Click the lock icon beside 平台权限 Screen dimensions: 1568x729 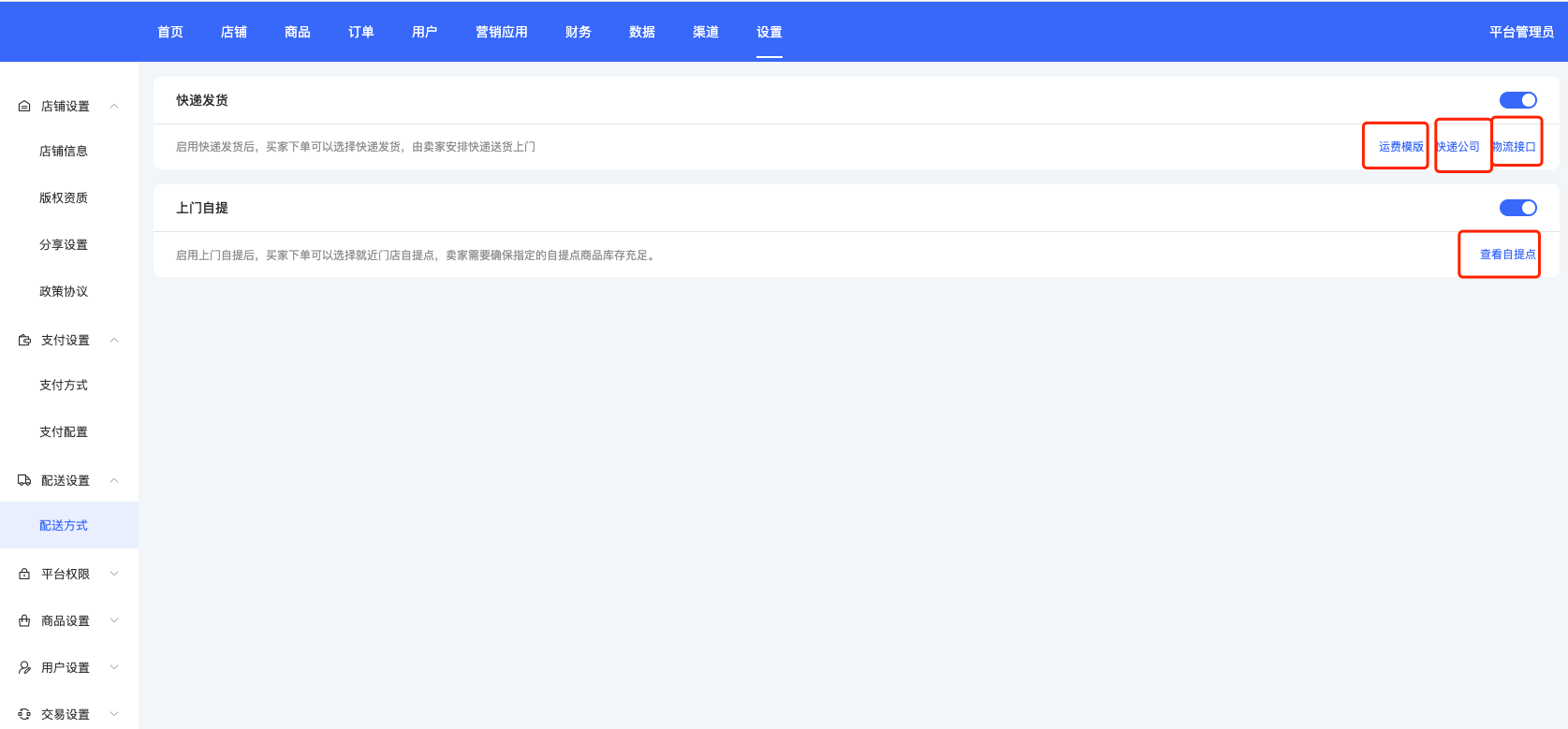[24, 574]
